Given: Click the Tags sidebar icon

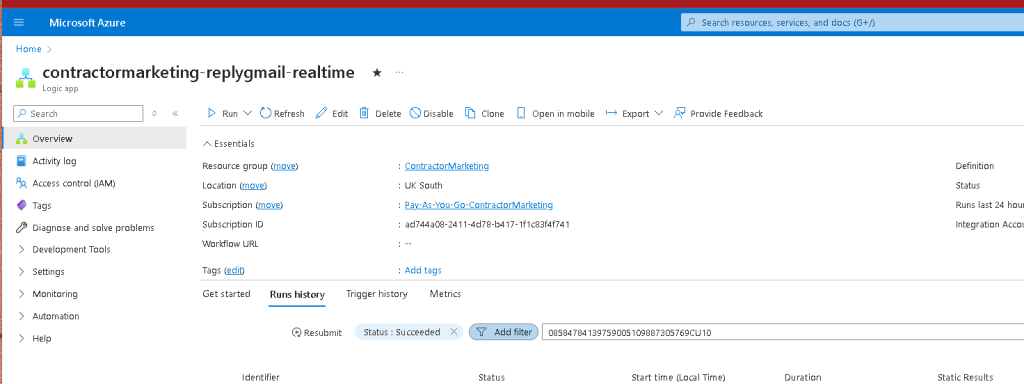Looking at the screenshot, I should pos(22,205).
